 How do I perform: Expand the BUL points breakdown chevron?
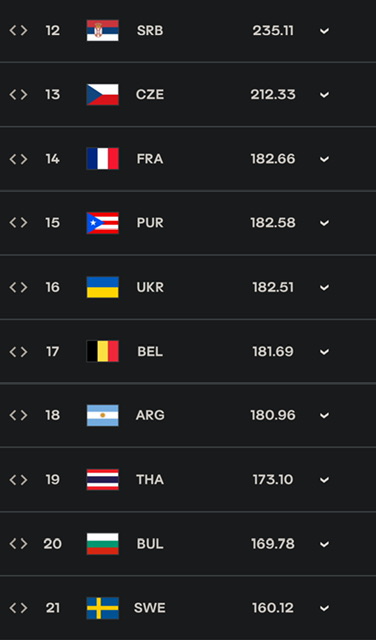pos(324,544)
